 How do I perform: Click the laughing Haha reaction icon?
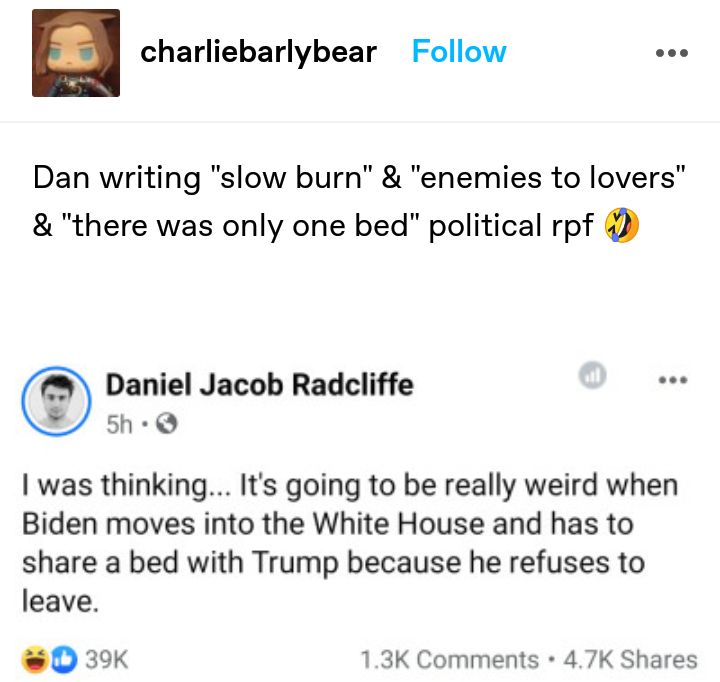[35, 659]
